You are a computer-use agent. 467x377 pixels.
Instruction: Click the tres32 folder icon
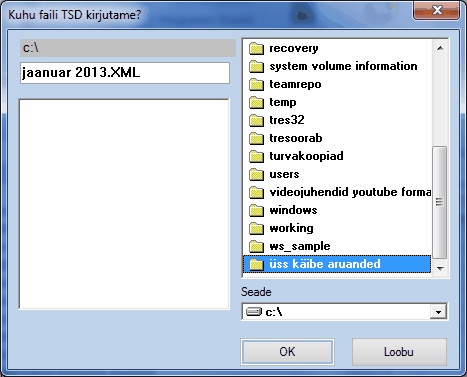point(256,121)
